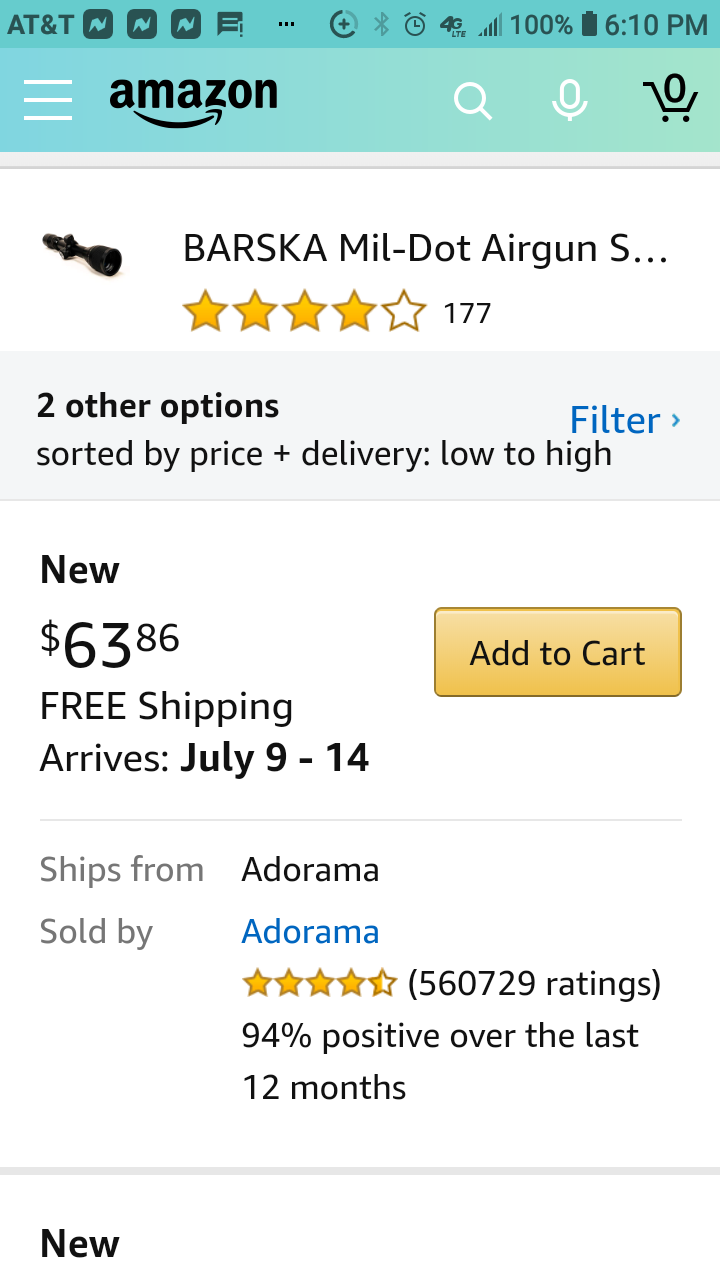Tap the chevron next to Filter

[676, 420]
